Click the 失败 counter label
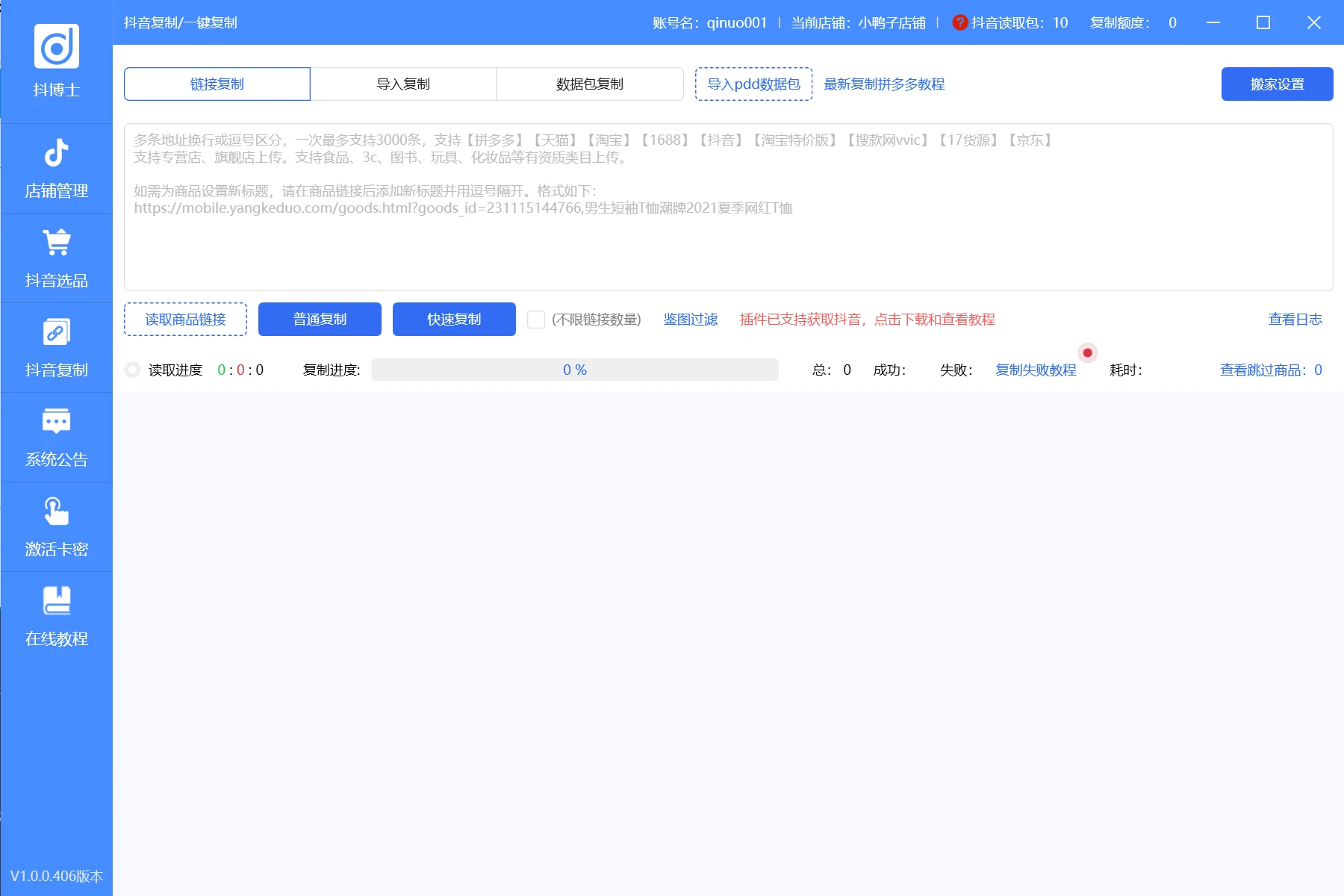1344x896 pixels. pos(956,370)
